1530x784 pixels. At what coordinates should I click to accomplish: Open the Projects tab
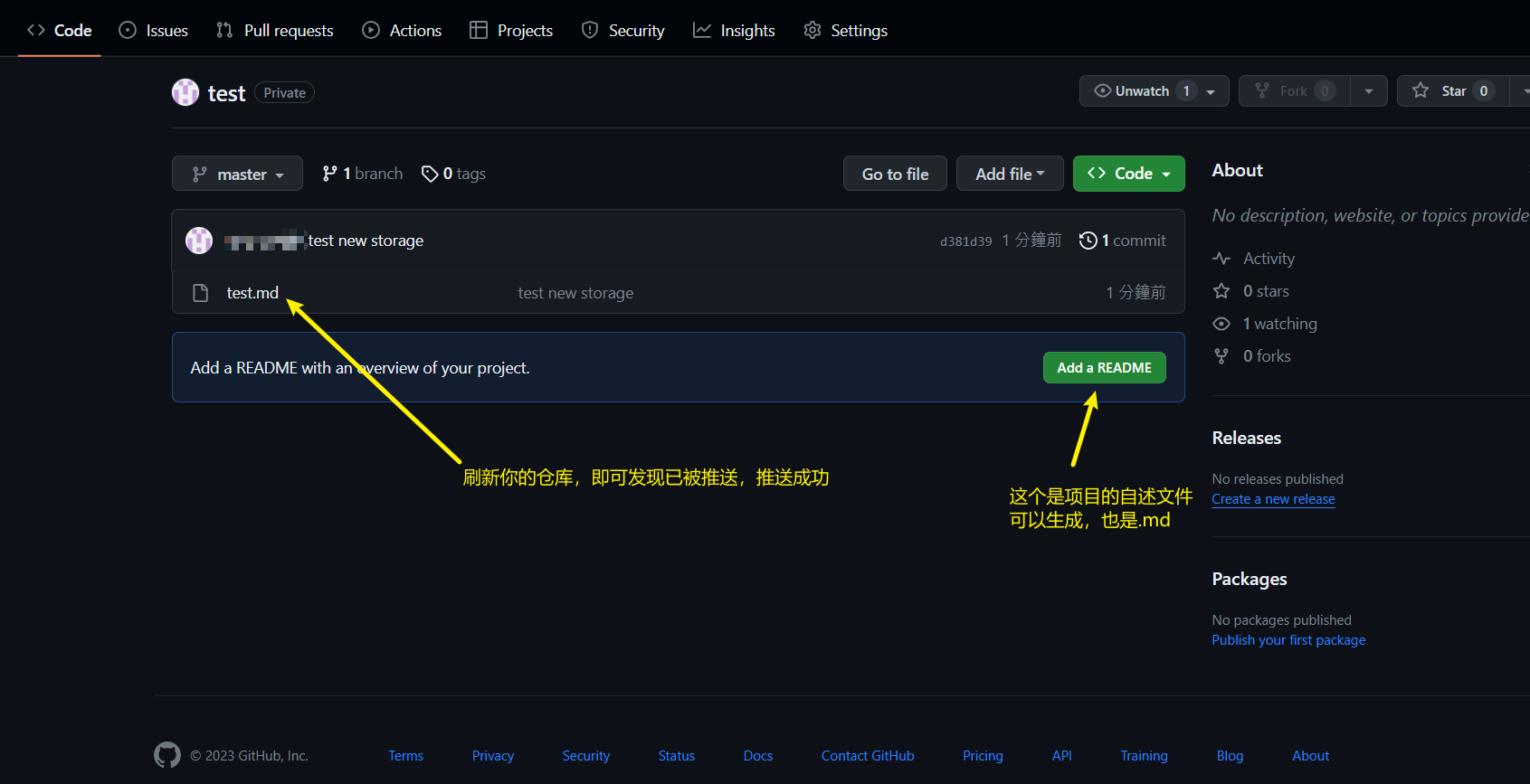pyautogui.click(x=511, y=30)
